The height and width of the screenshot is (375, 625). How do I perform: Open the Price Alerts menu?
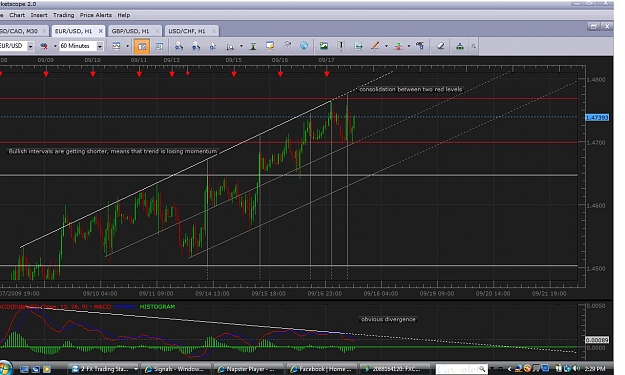pyautogui.click(x=96, y=15)
